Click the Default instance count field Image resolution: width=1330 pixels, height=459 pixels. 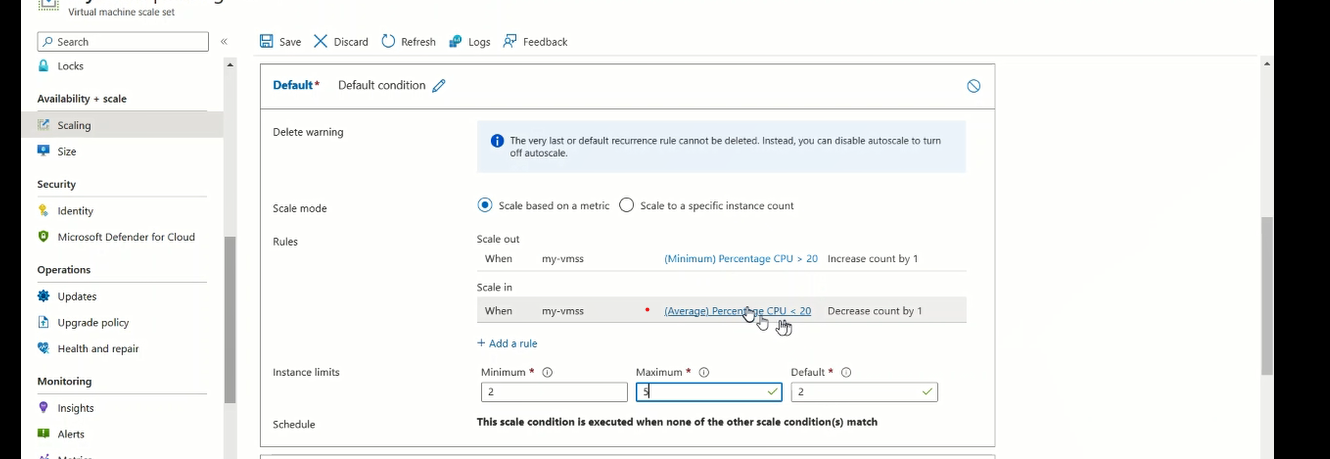(x=856, y=393)
